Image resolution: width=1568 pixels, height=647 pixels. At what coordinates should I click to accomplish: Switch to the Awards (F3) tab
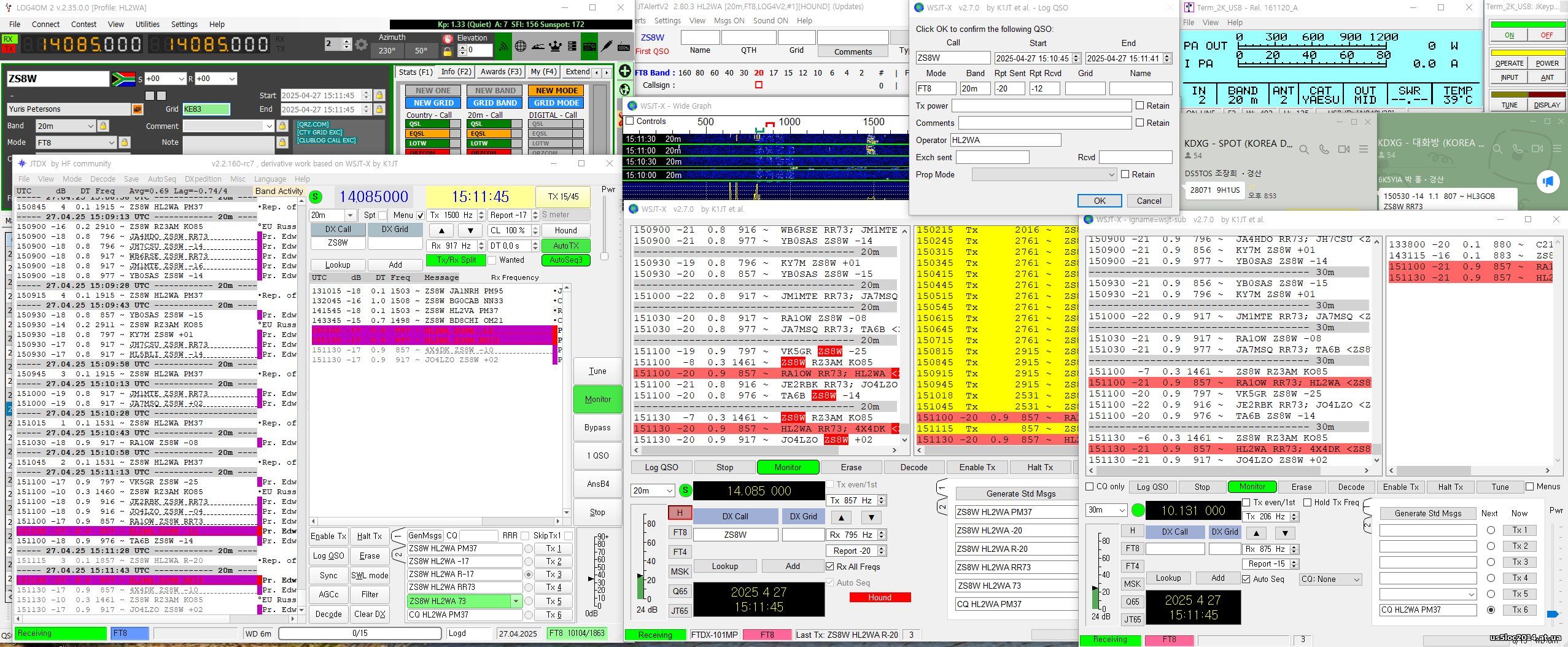[500, 72]
